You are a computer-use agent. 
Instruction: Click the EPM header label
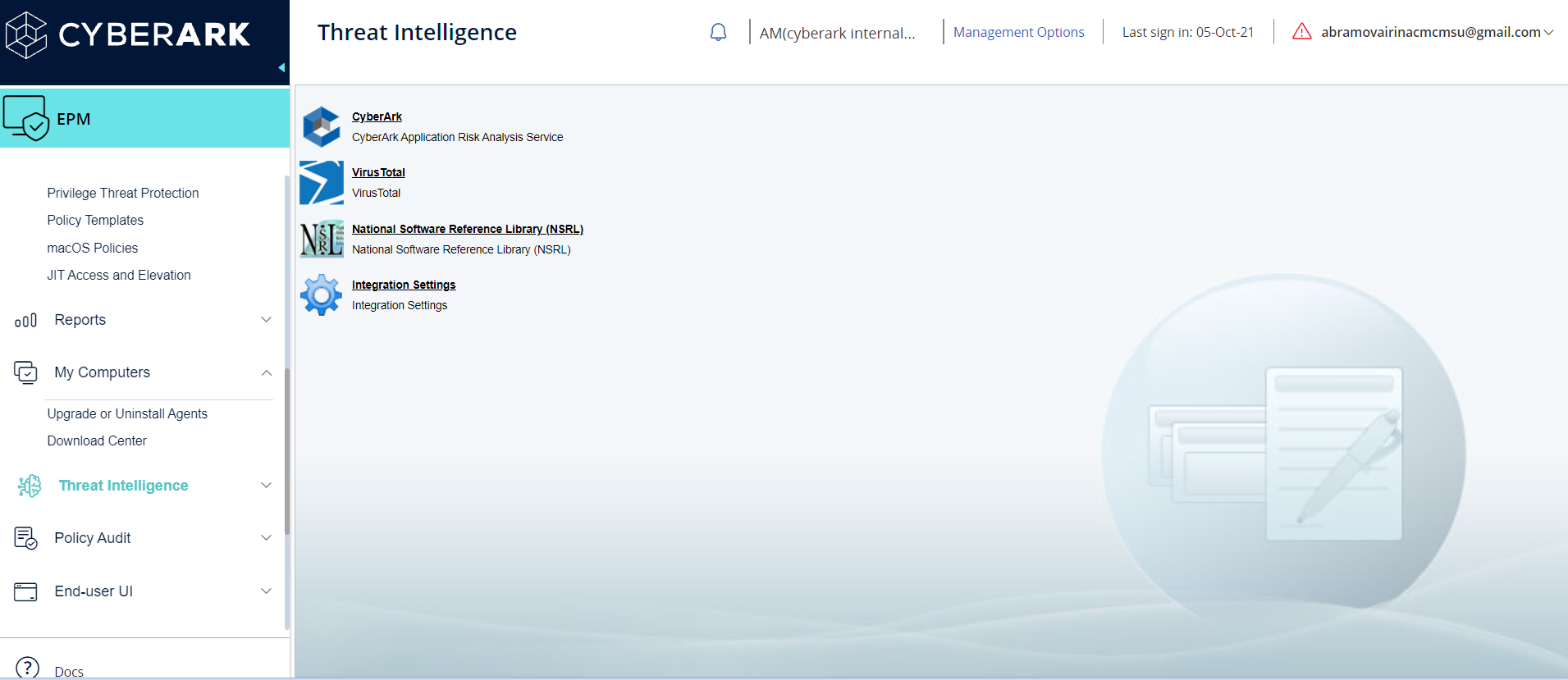tap(74, 119)
